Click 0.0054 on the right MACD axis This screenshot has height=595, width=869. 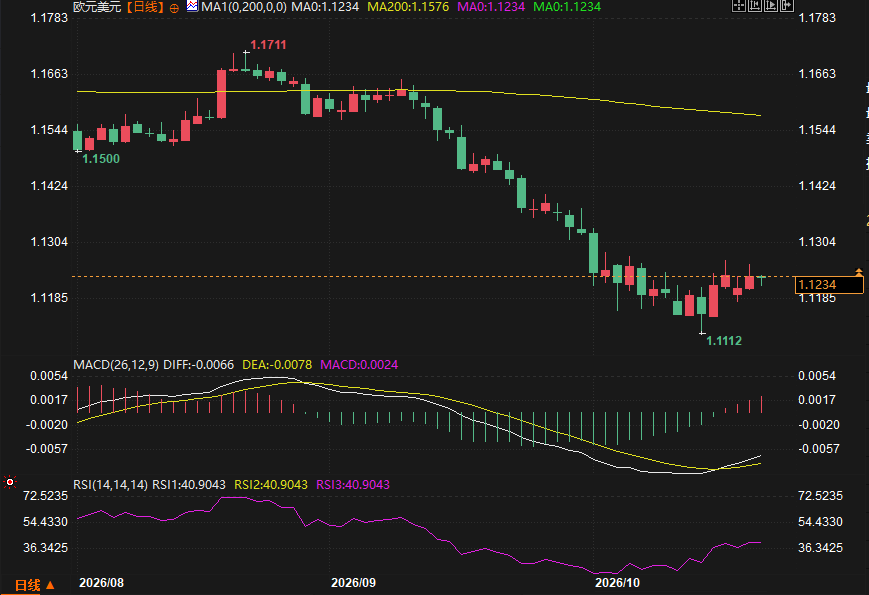(817, 376)
